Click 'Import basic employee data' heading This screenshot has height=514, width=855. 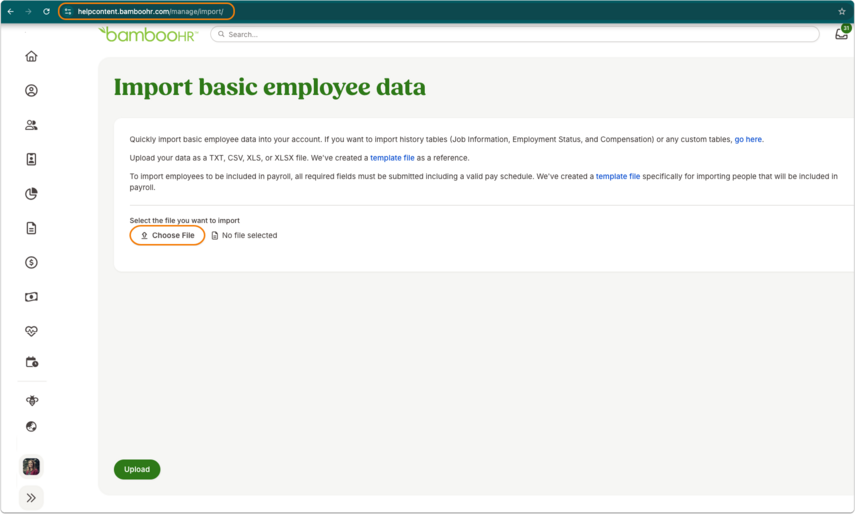point(269,87)
